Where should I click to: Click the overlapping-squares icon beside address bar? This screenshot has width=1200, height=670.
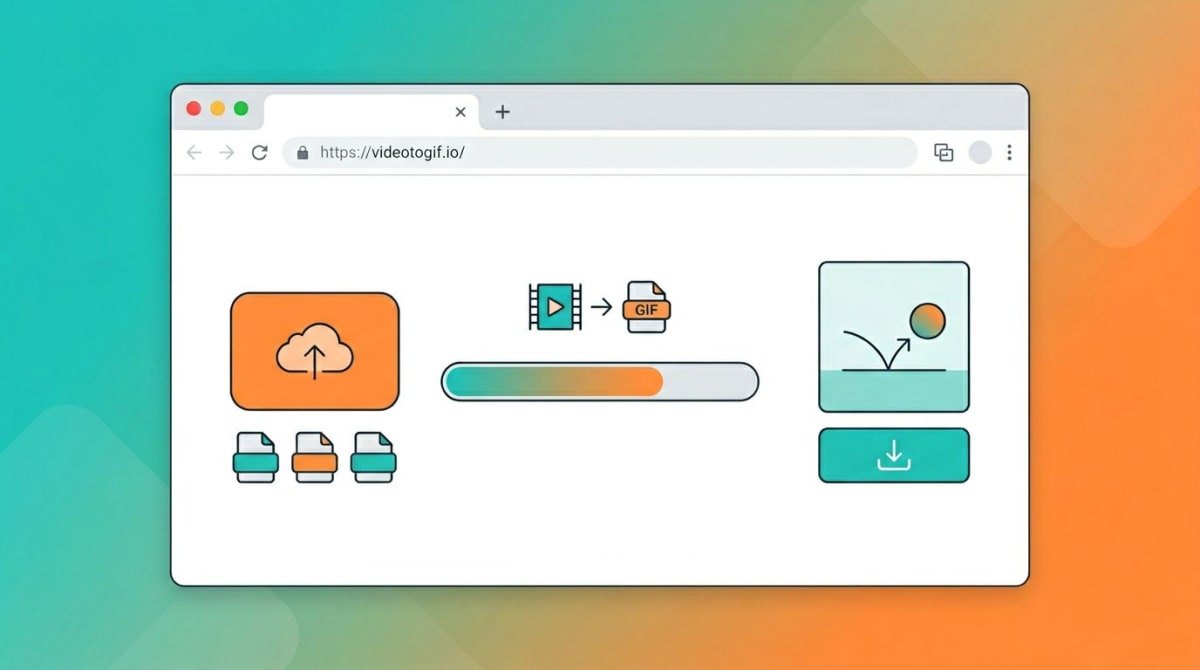tap(944, 152)
